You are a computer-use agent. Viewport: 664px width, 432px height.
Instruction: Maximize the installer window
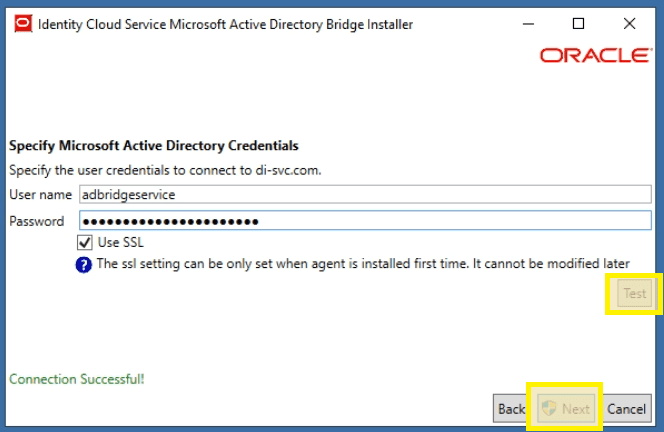578,24
